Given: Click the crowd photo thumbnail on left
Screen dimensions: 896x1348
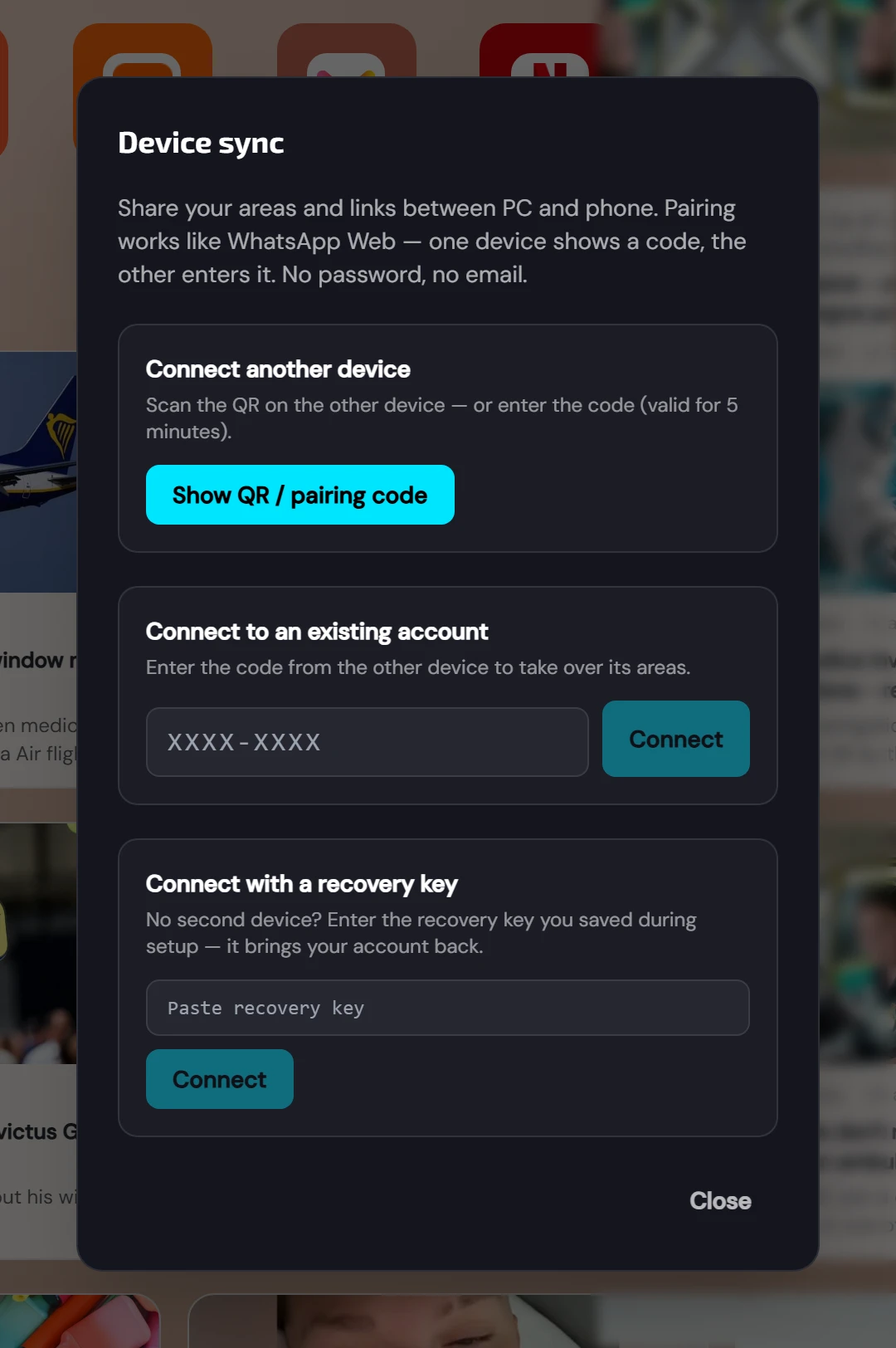Looking at the screenshot, I should click(38, 943).
